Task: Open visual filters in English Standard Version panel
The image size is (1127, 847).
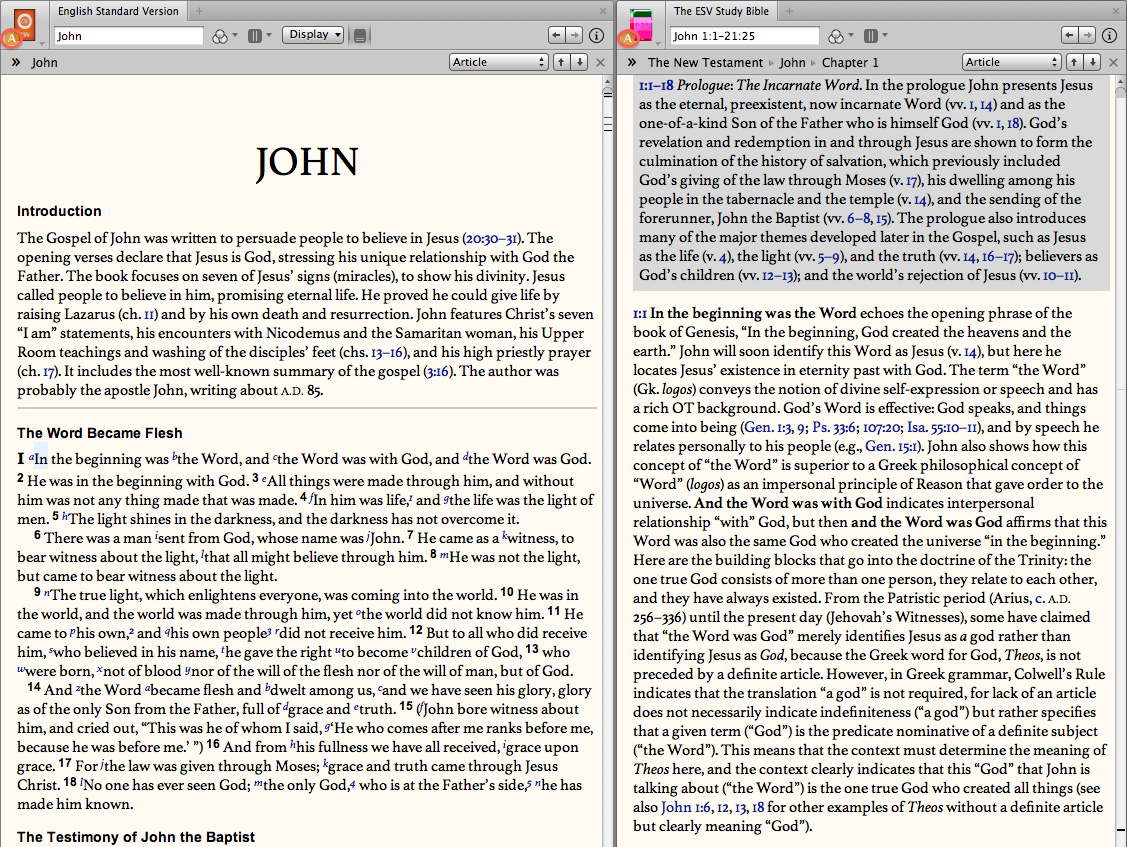Action: pyautogui.click(x=220, y=36)
